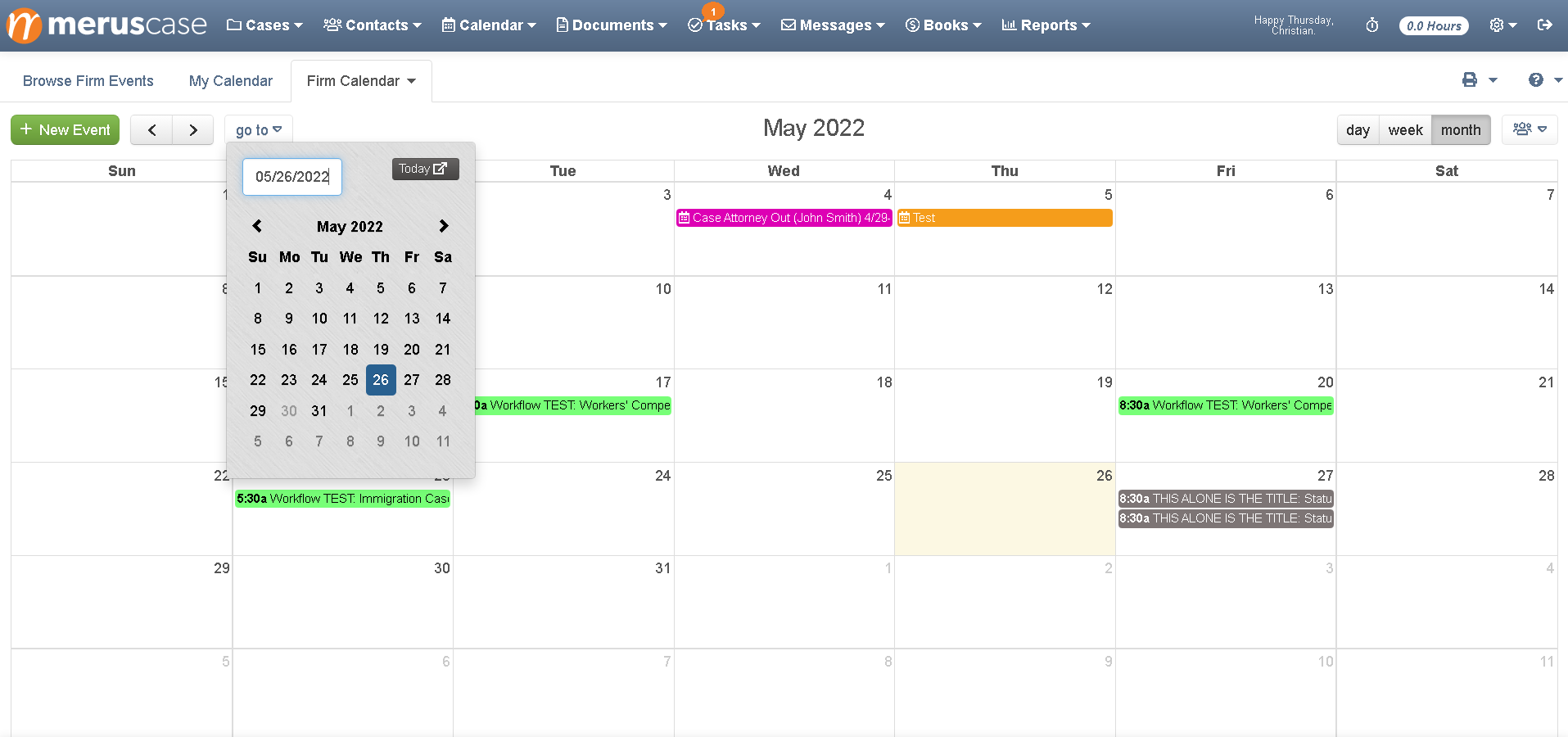Click the highlighted Thursday 26 calendar cell
The height and width of the screenshot is (737, 1568).
click(x=1005, y=509)
